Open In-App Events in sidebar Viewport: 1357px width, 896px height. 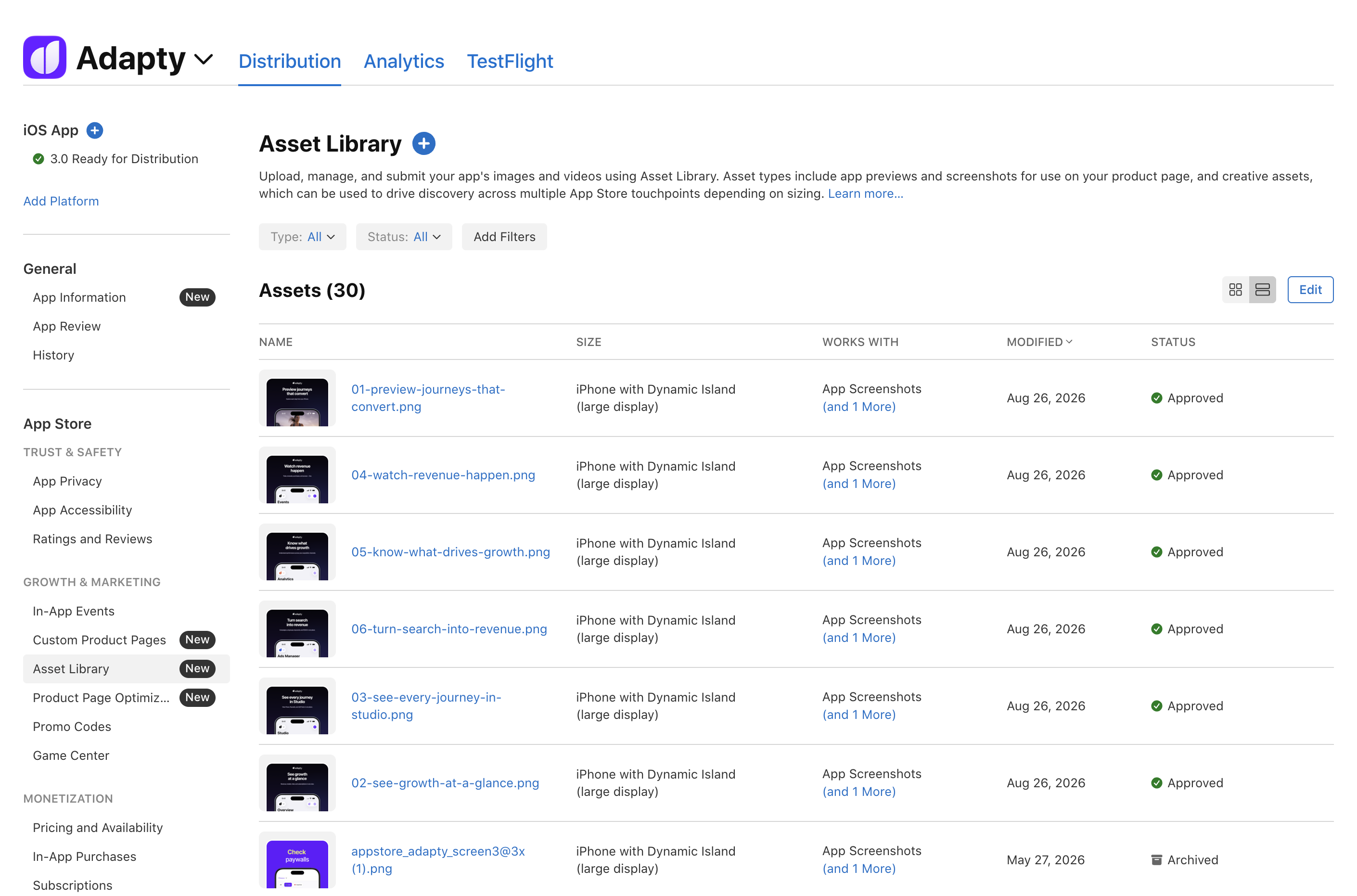[x=74, y=611]
